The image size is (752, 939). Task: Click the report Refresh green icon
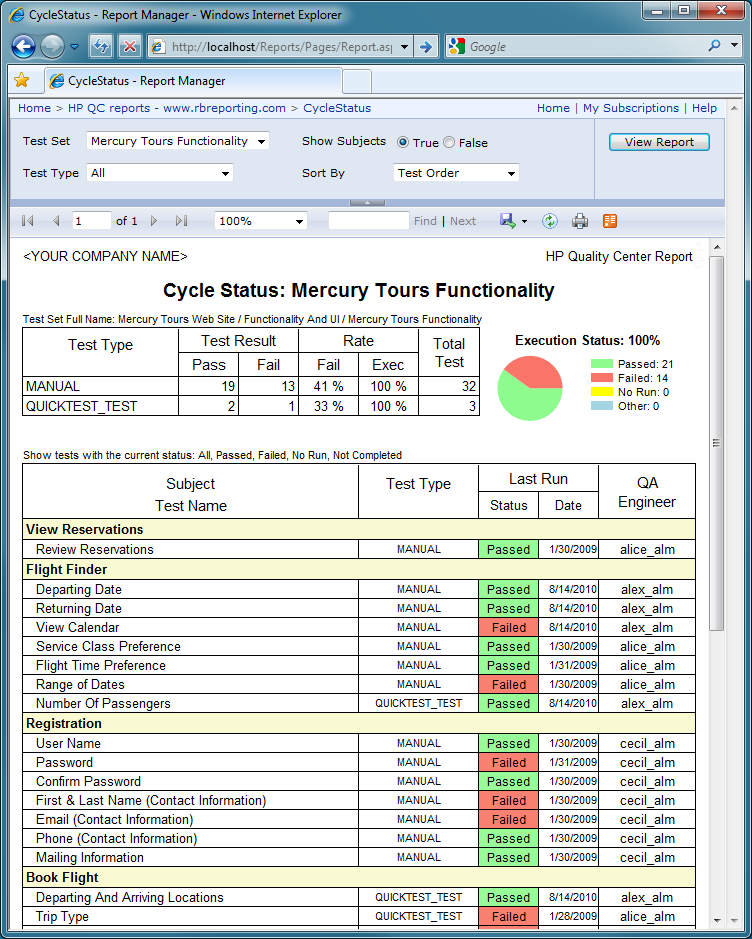point(550,221)
